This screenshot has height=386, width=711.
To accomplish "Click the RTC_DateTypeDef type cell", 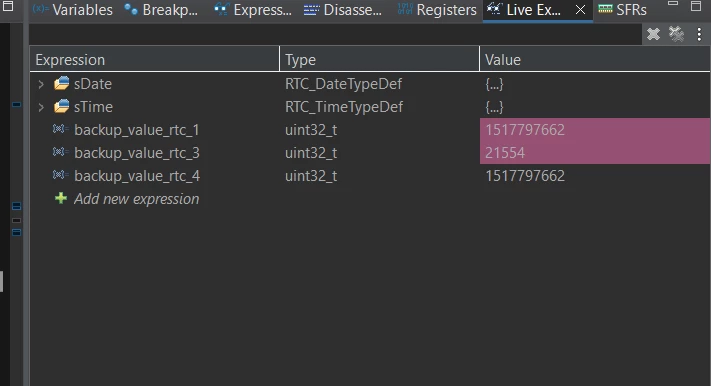I will coord(343,84).
